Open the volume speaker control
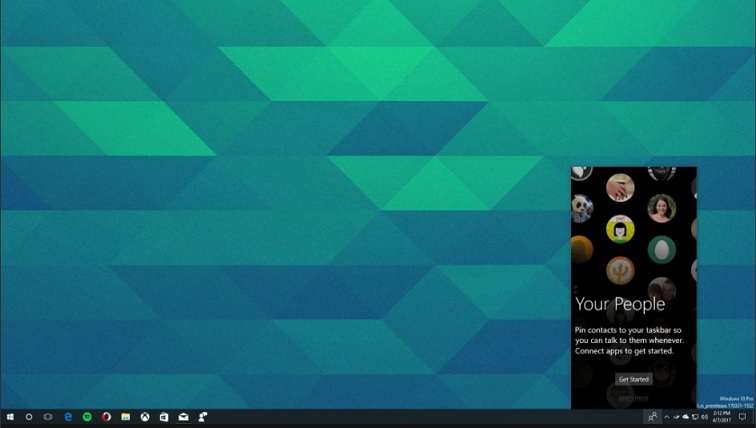This screenshot has height=428, width=756. 705,416
